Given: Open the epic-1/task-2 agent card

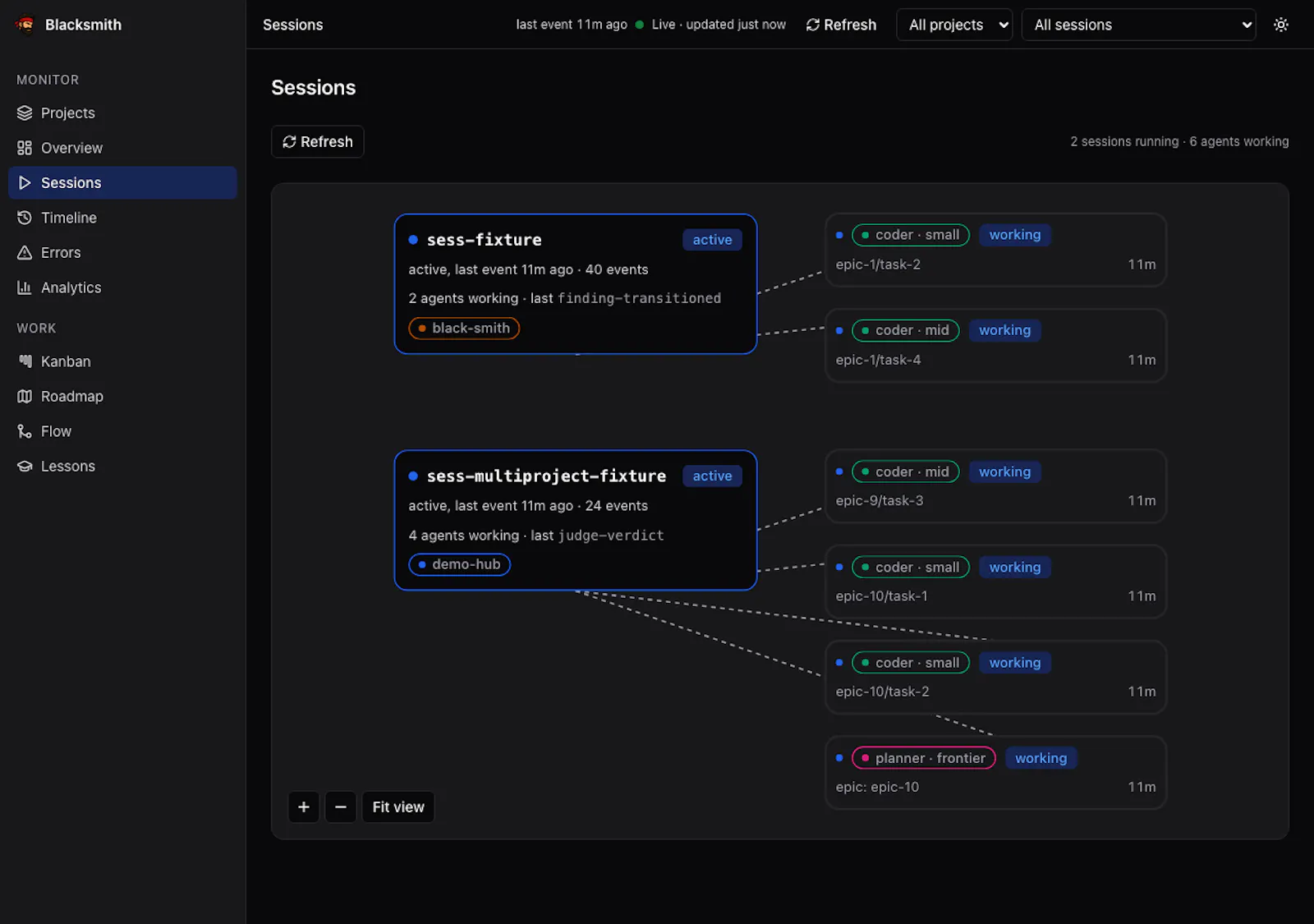Looking at the screenshot, I should (995, 251).
